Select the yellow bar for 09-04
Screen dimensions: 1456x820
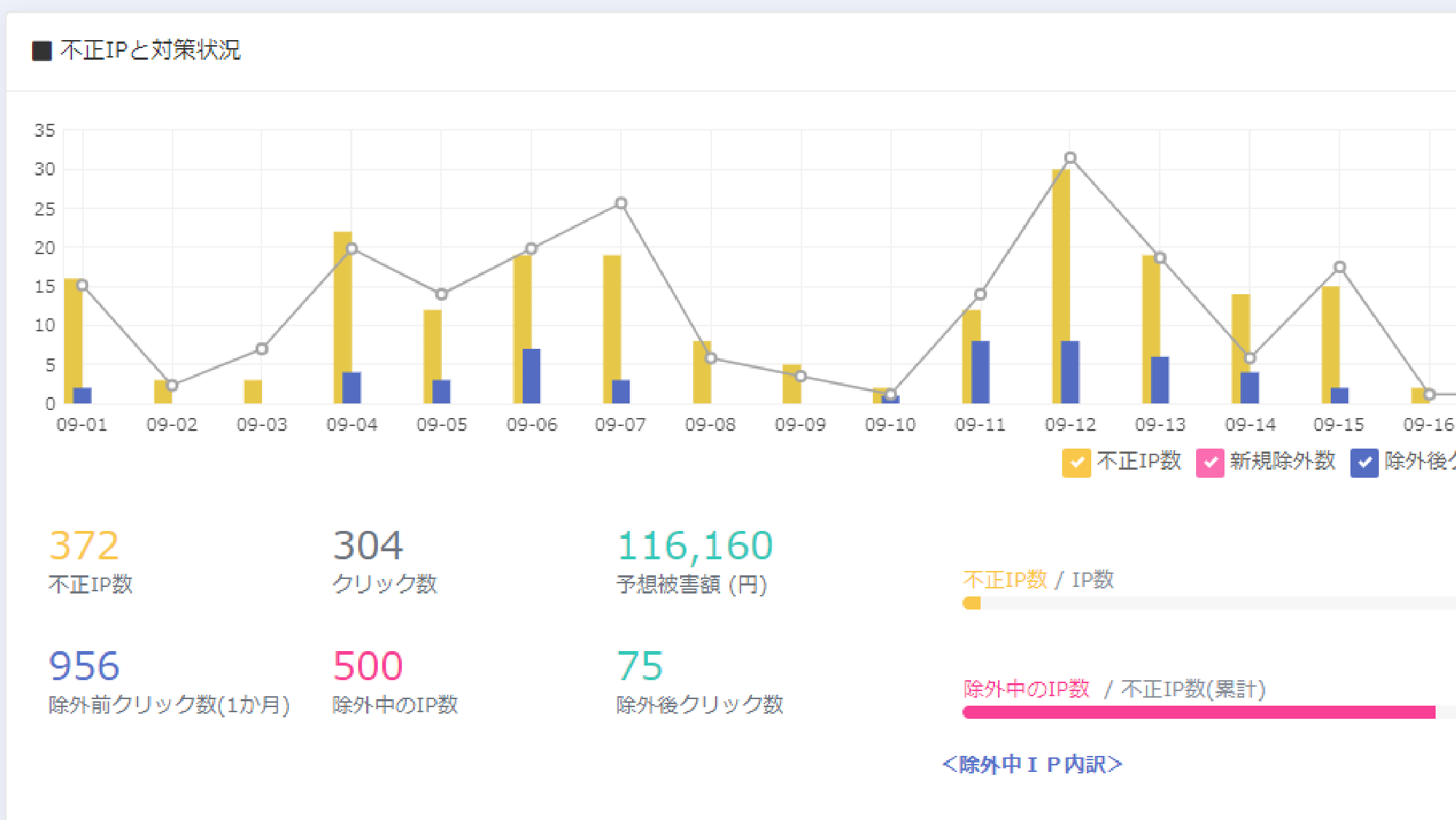(x=342, y=318)
